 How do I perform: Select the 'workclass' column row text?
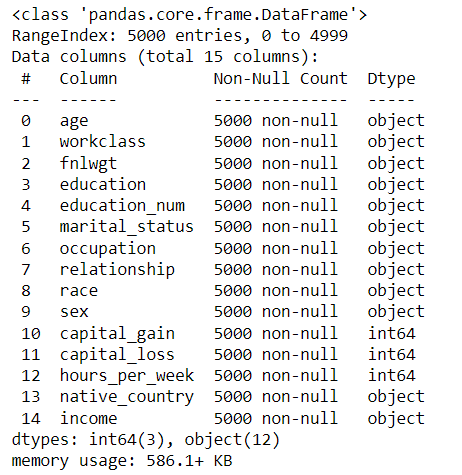click(103, 142)
